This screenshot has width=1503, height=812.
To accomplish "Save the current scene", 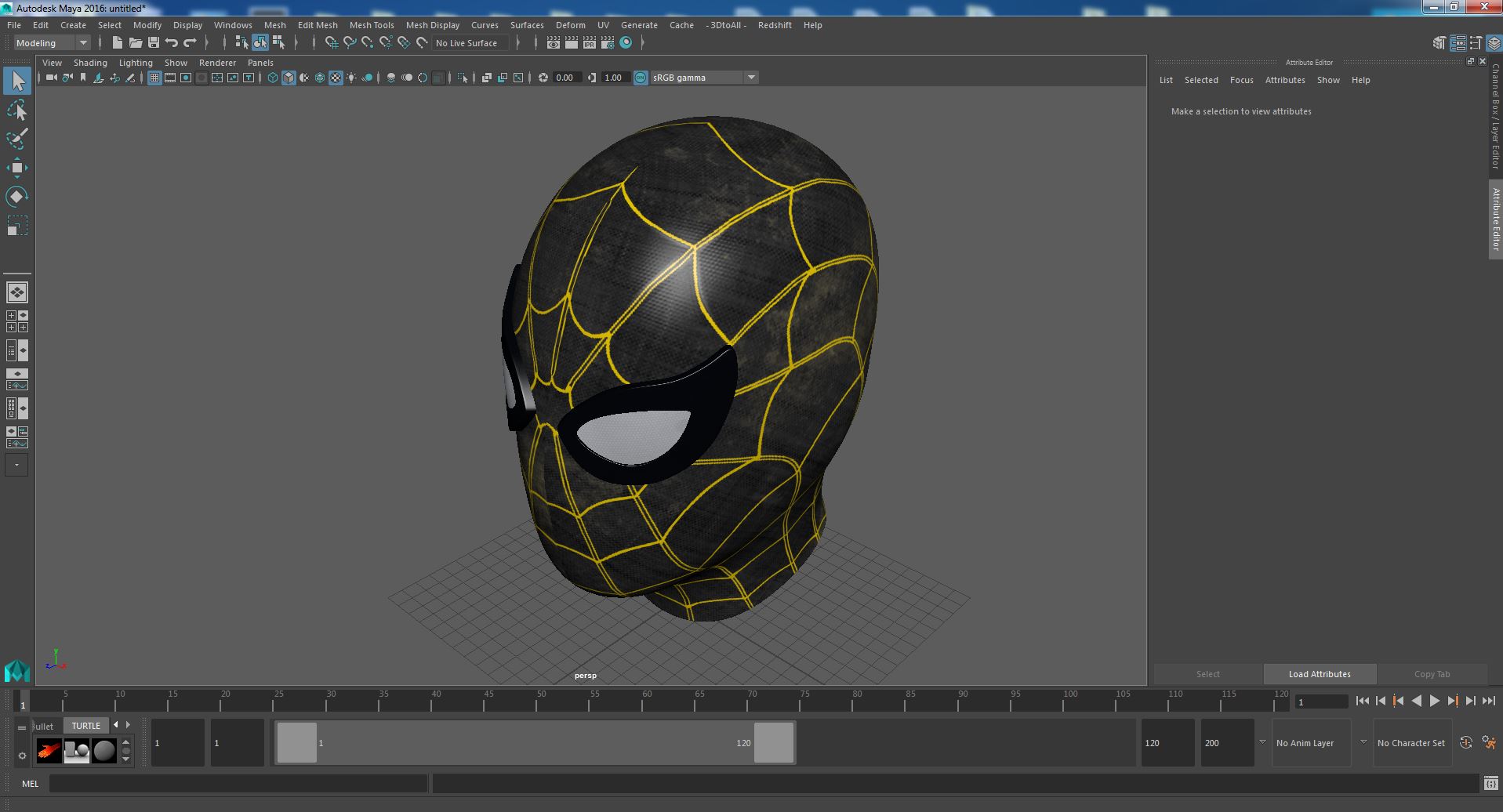I will [154, 43].
